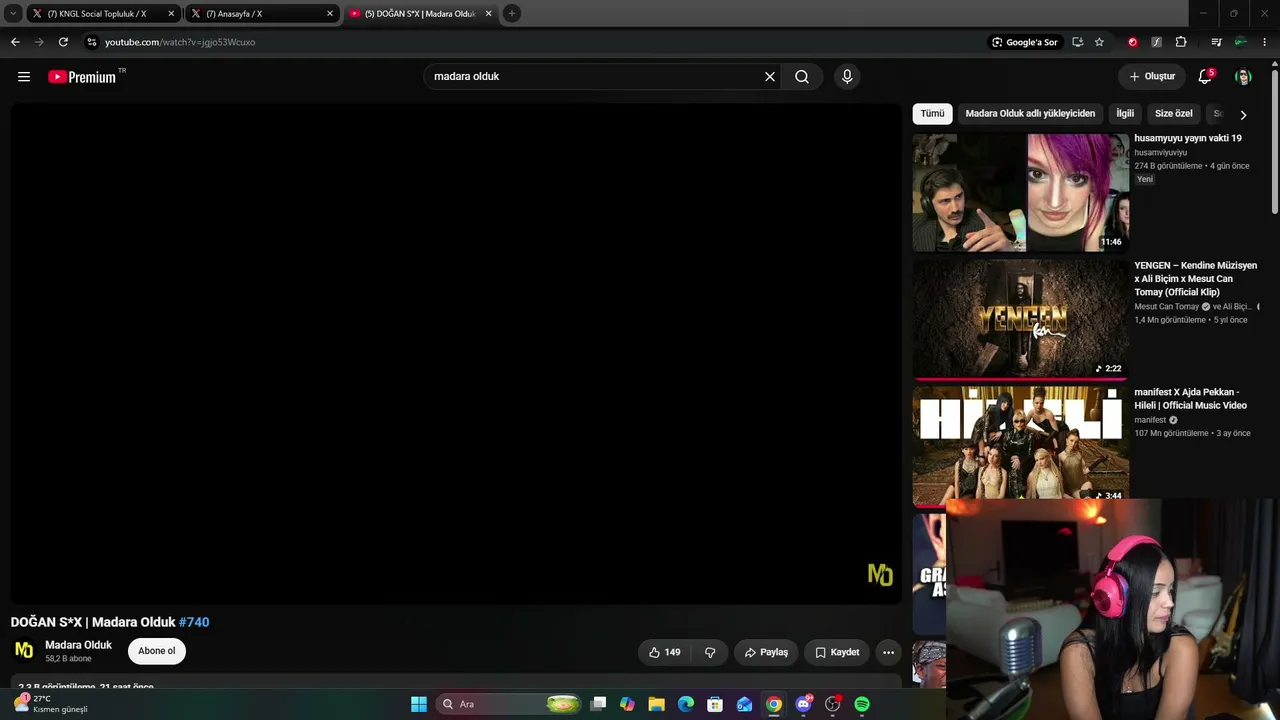Subscribe with Abone ol button
The height and width of the screenshot is (720, 1280).
coord(157,651)
